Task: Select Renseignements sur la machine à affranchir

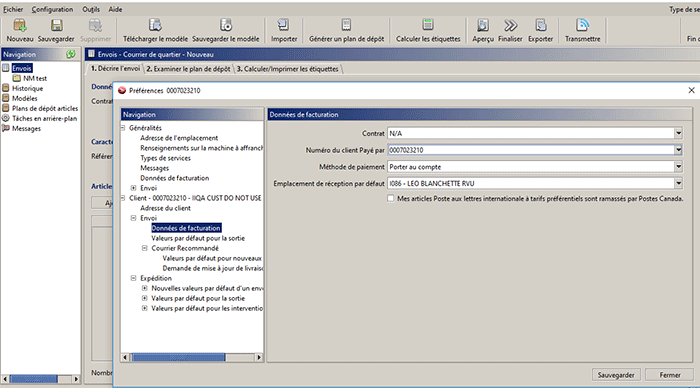Action: [x=201, y=148]
